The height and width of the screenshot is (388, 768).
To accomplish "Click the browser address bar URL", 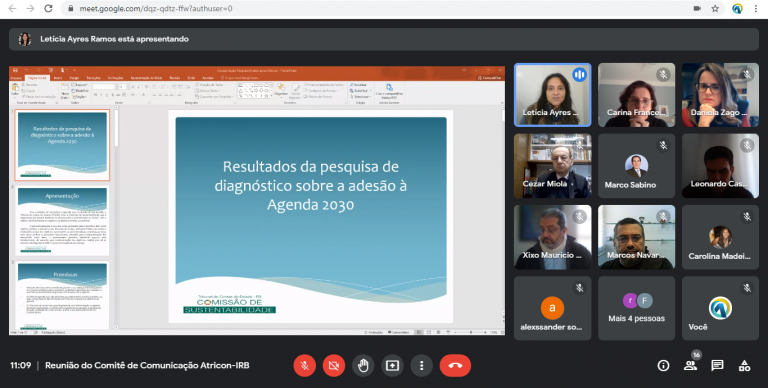I will 156,8.
